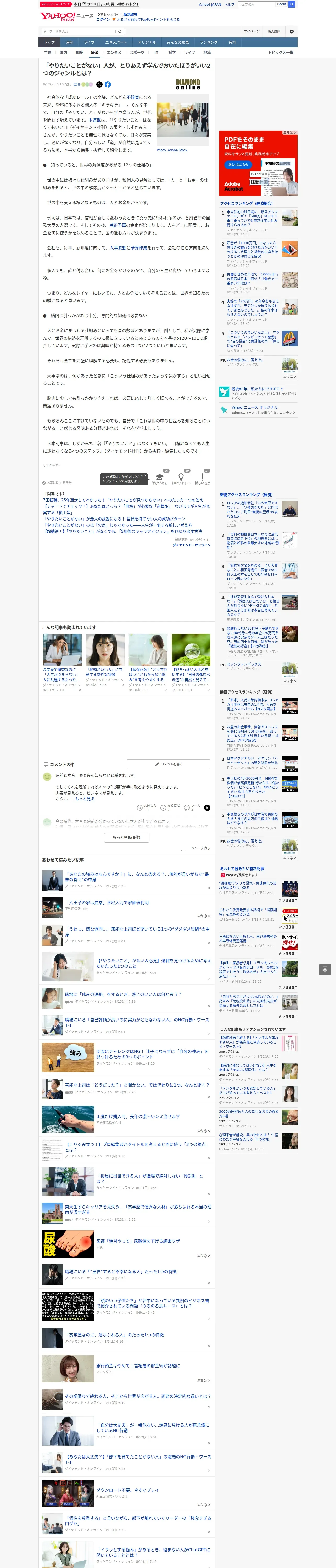336x1568 pixels.
Task: Open the ダイヤモンド・オンライン source link
Action: tap(192, 545)
